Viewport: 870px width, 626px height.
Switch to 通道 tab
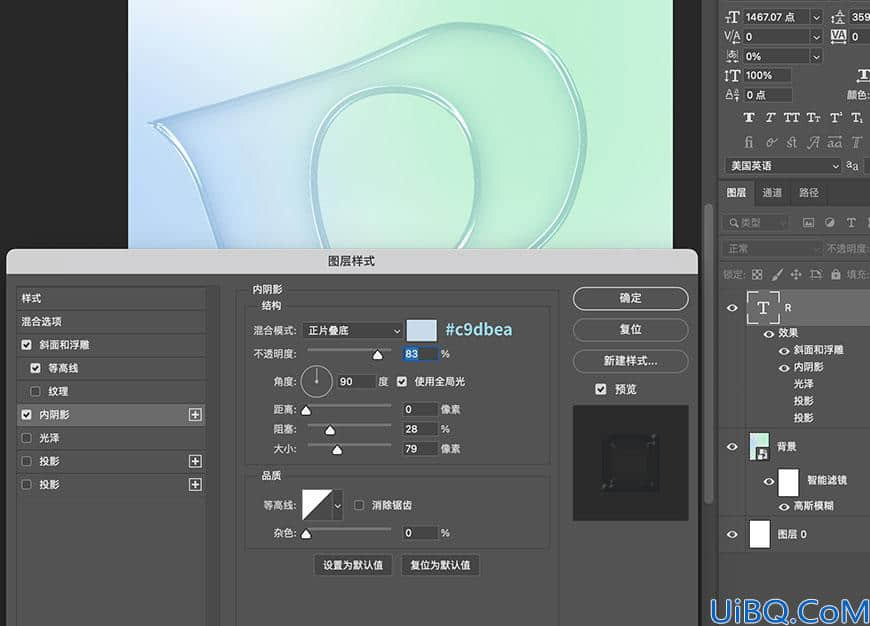click(x=772, y=193)
